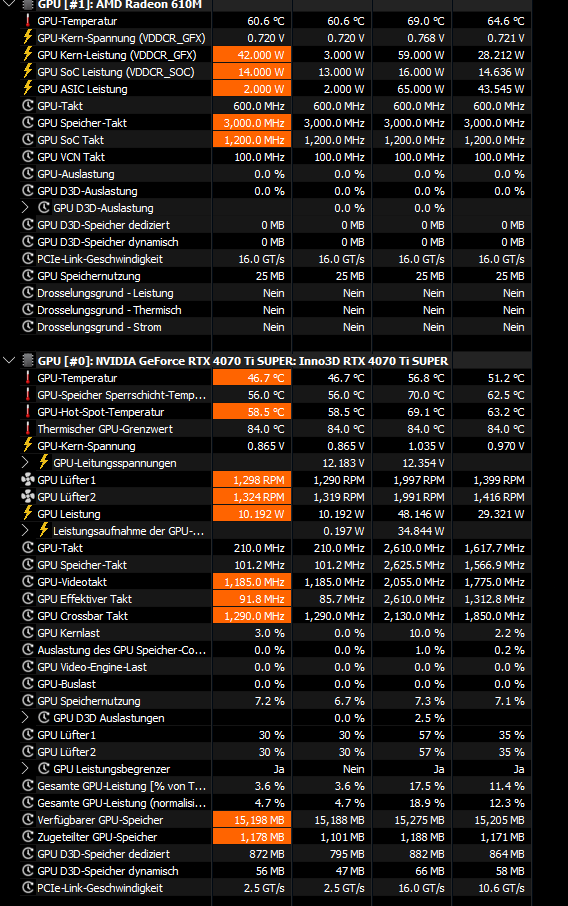Screen dimensions: 568x906
Task: Collapse the AMD Radeon 610M GPU section
Action: (9, 4)
